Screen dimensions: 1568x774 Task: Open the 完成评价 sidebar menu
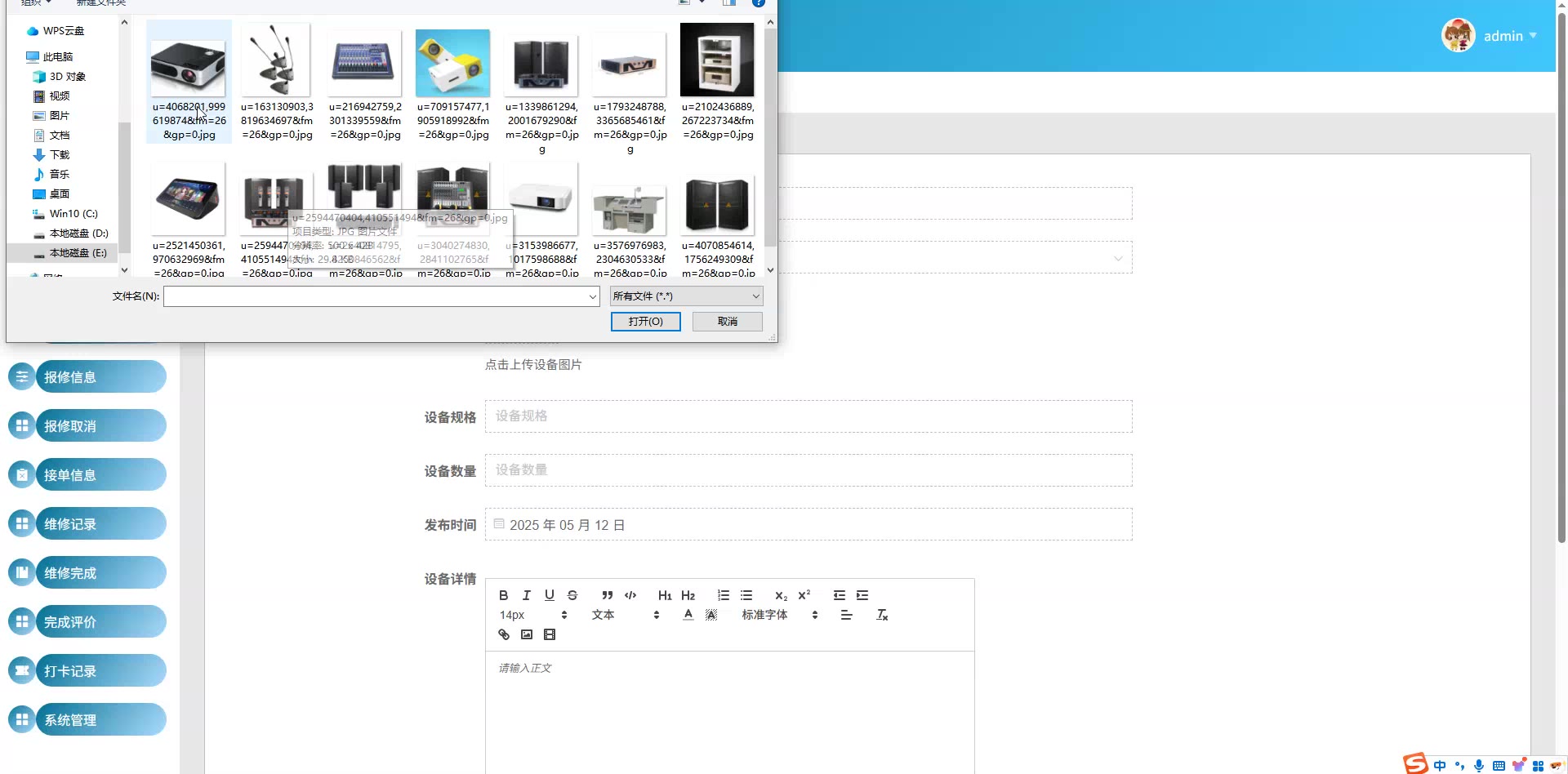pyautogui.click(x=87, y=621)
